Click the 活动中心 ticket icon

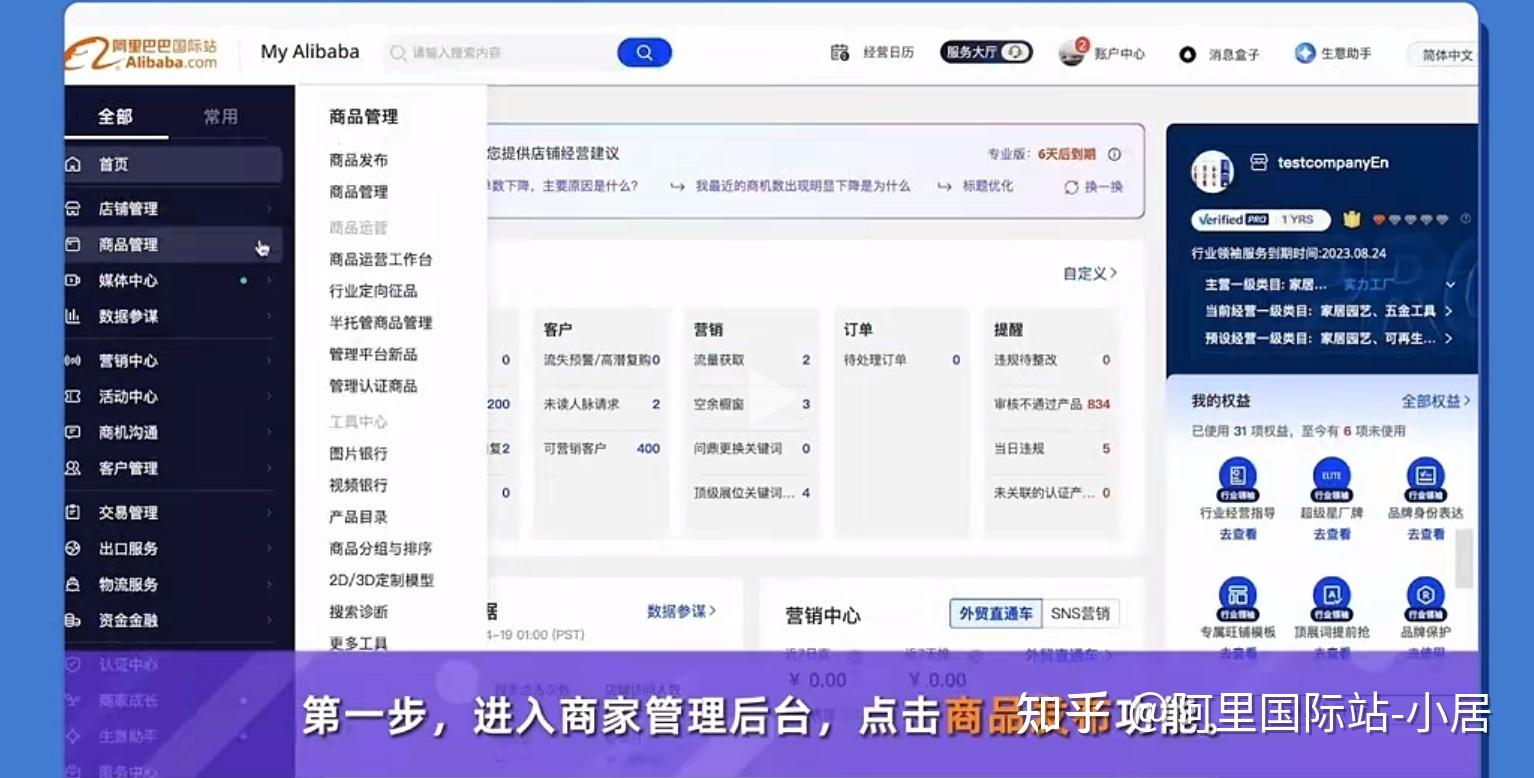73,396
